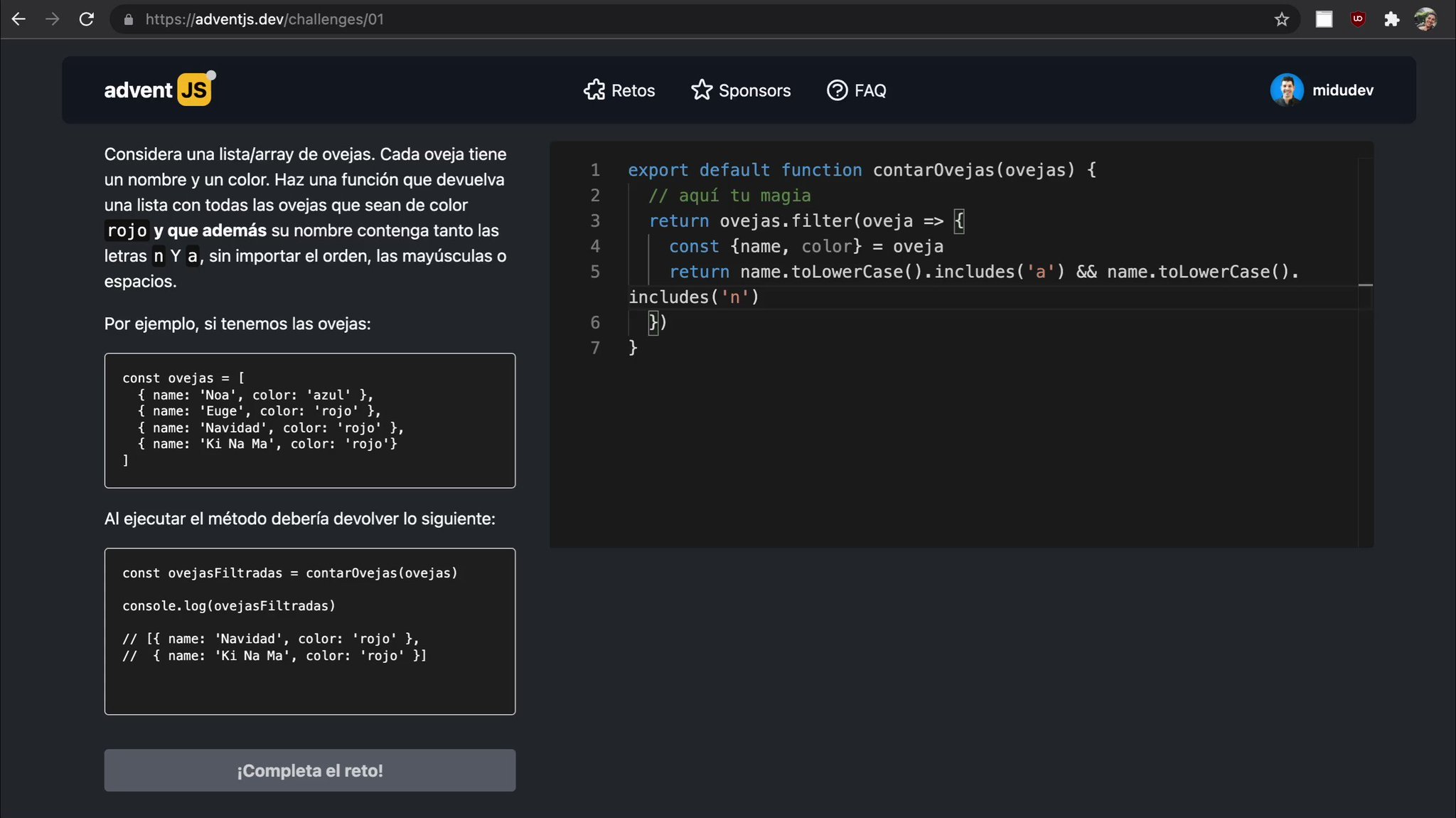Image resolution: width=1456 pixels, height=818 pixels.
Task: Open the FAQ section
Action: coord(871,90)
